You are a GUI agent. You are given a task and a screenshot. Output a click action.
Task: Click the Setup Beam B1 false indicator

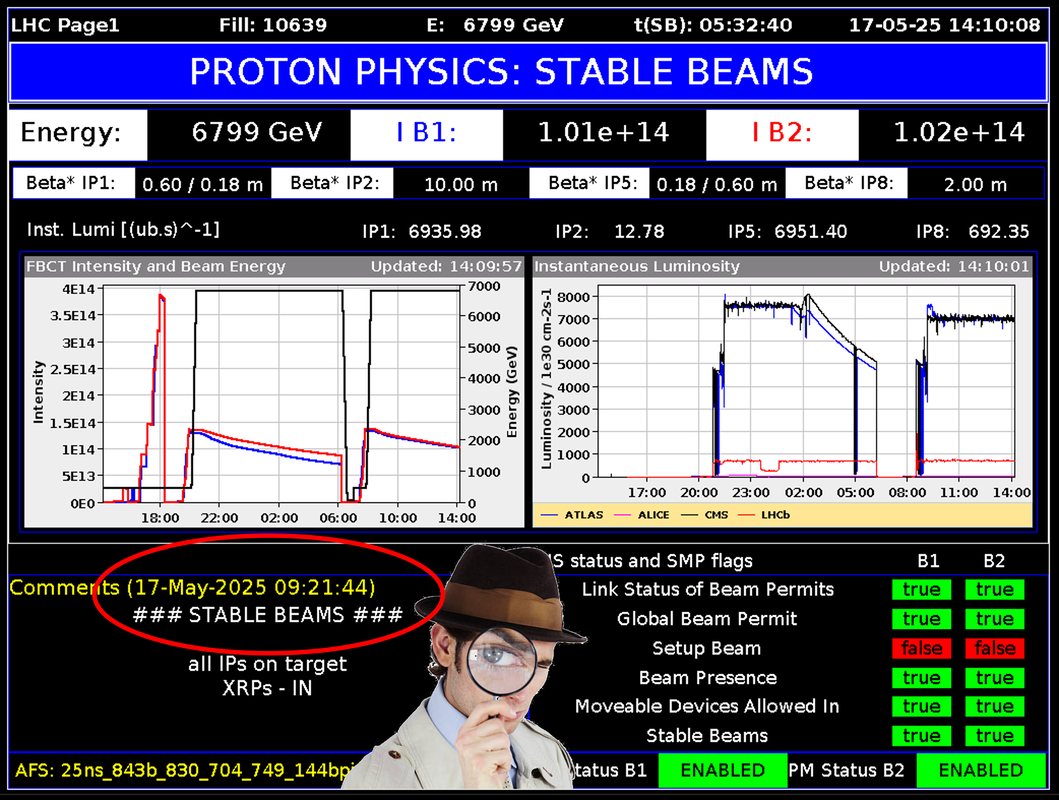pyautogui.click(x=921, y=649)
